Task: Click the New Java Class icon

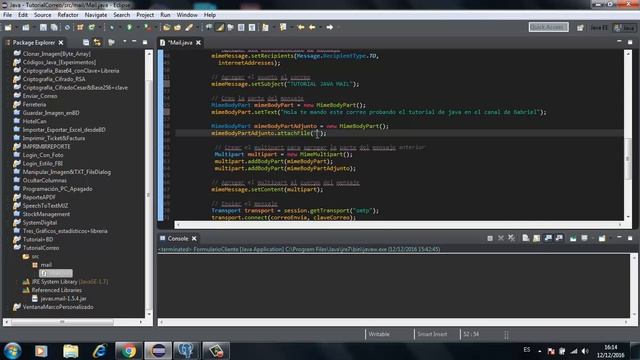Action: (92, 27)
